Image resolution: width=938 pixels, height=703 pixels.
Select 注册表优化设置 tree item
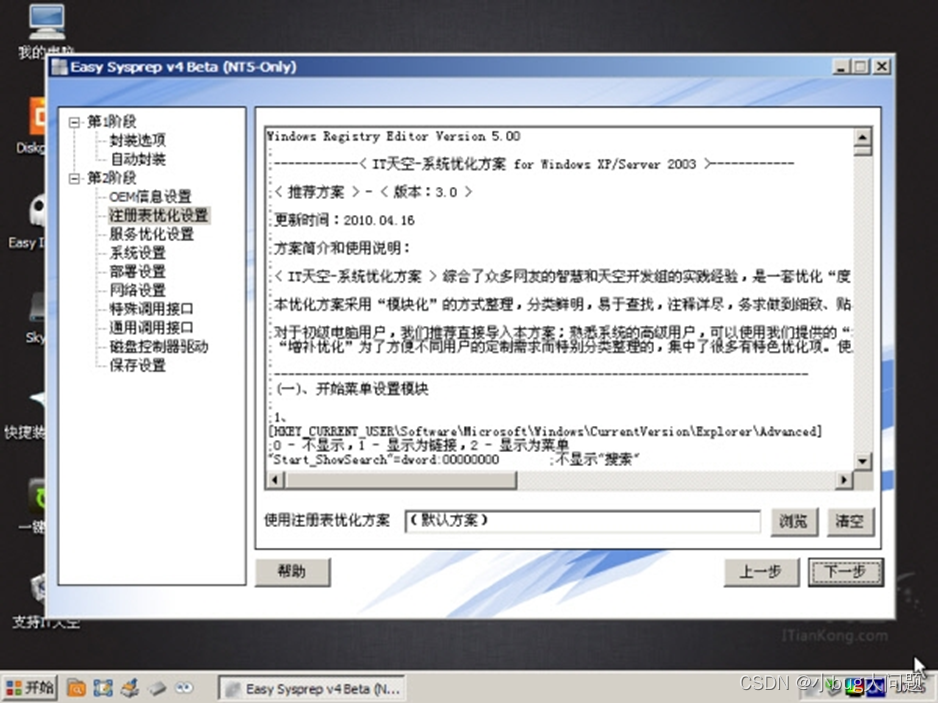point(159,215)
